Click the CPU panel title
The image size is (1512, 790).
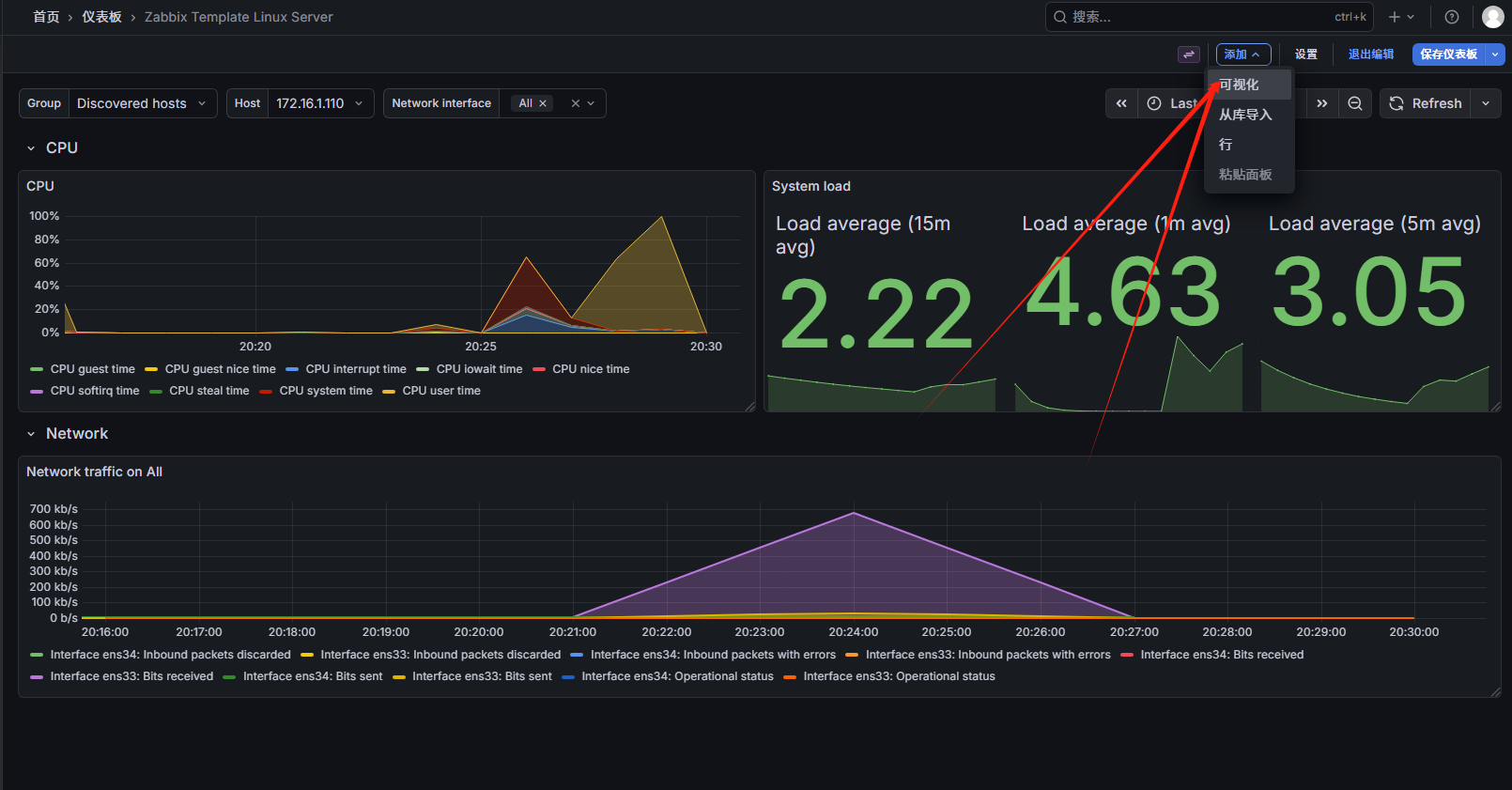[40, 186]
